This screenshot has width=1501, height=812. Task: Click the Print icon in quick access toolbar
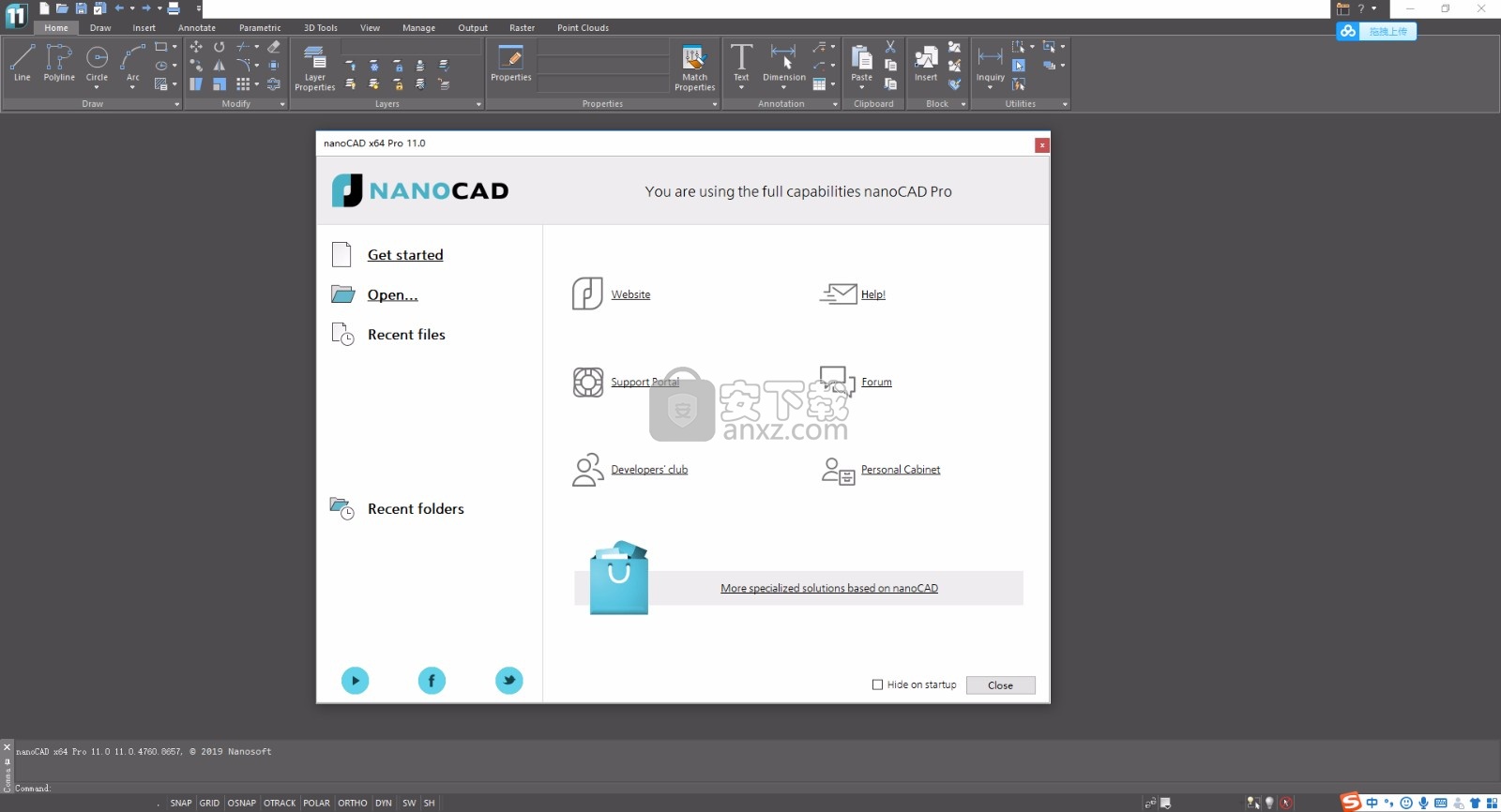point(174,8)
